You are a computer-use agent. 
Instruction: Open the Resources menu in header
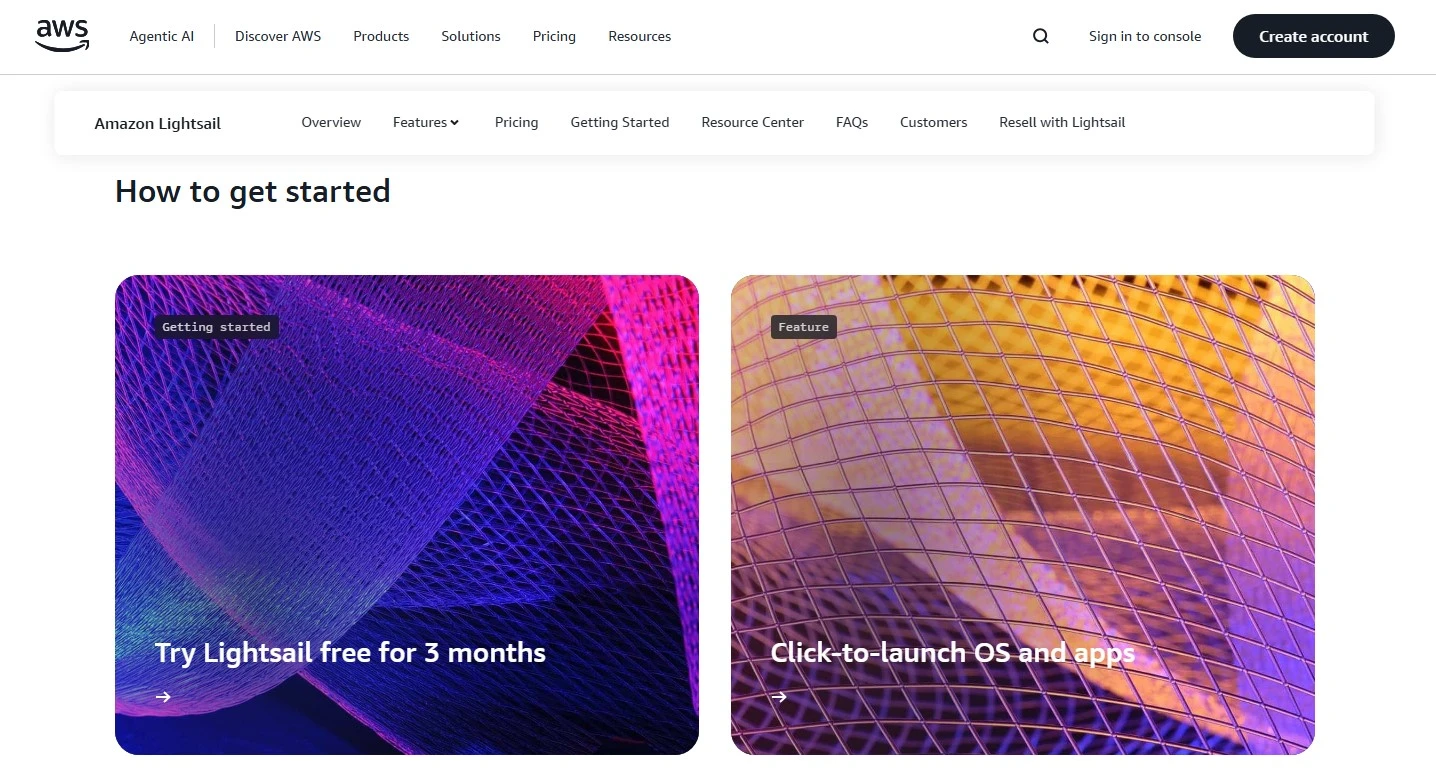[639, 36]
